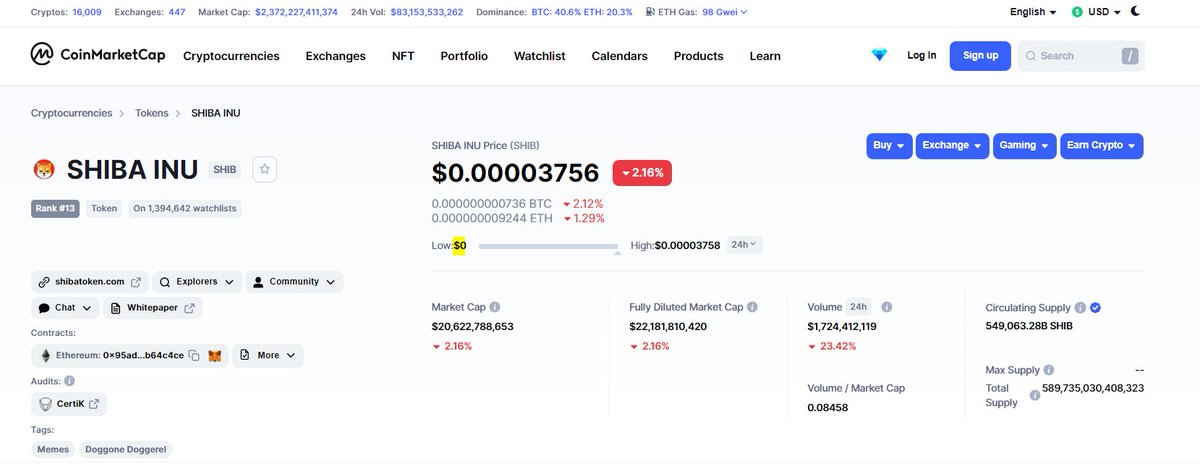Click the Low/High price range slider bar
Viewport: 1200px width, 464px height.
point(548,247)
